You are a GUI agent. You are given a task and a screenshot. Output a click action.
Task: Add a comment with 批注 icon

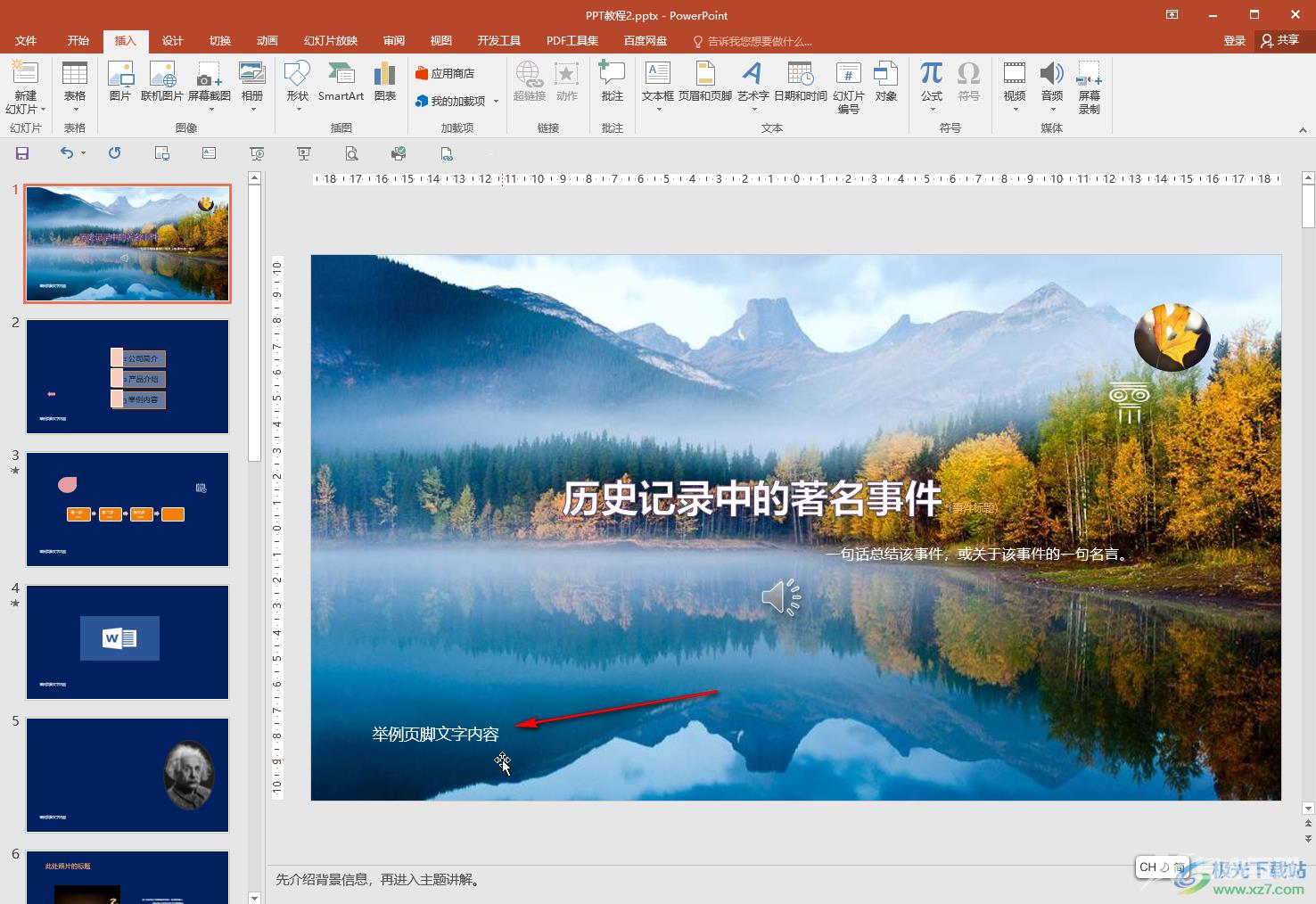[613, 82]
